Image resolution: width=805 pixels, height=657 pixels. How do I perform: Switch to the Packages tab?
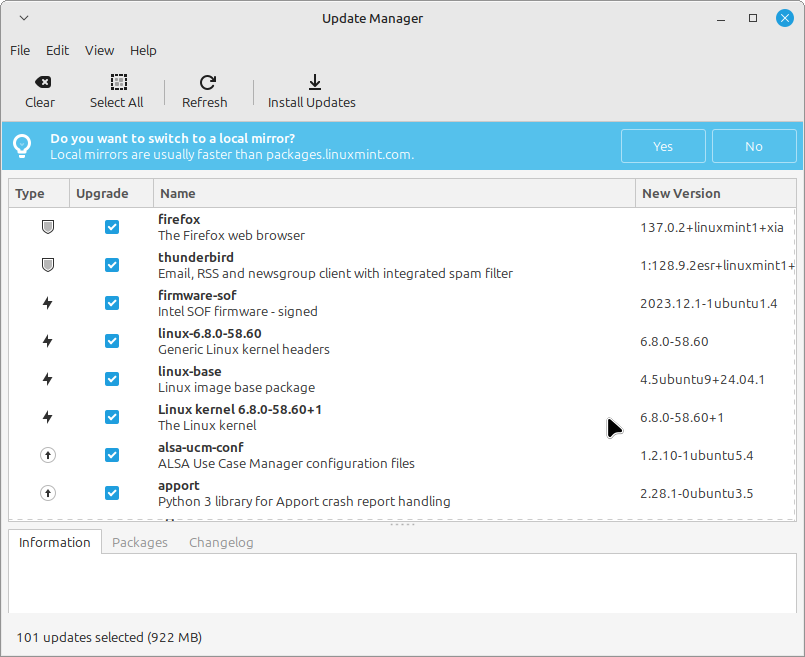(140, 542)
